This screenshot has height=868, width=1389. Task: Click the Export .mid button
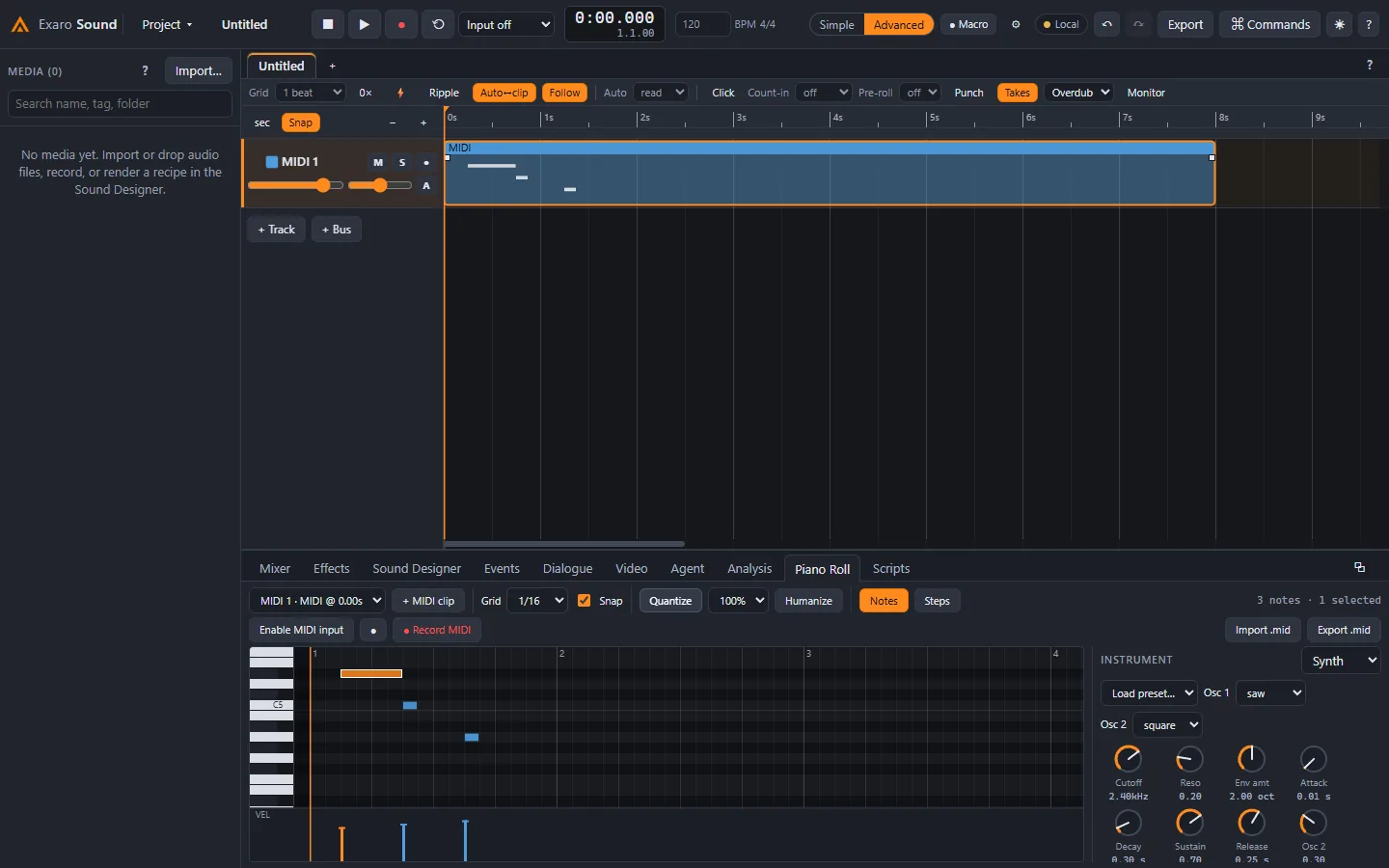[1344, 630]
